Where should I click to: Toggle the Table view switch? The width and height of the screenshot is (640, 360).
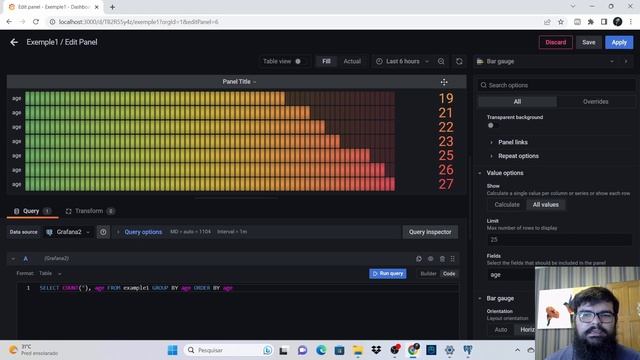tap(300, 61)
